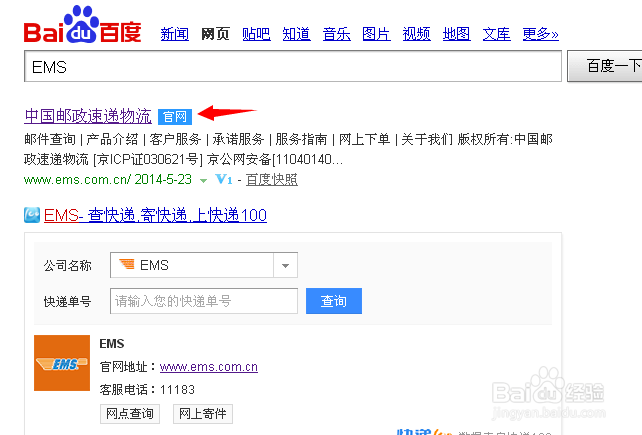Open the 公司名称 EMS dropdown
The image size is (642, 435).
(203, 265)
